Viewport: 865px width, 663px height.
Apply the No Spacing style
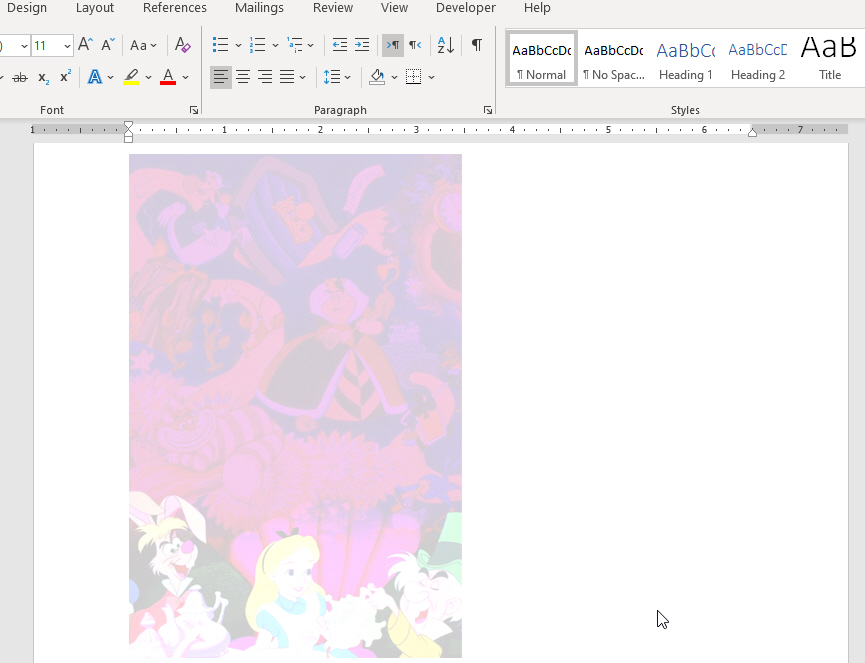pos(614,58)
